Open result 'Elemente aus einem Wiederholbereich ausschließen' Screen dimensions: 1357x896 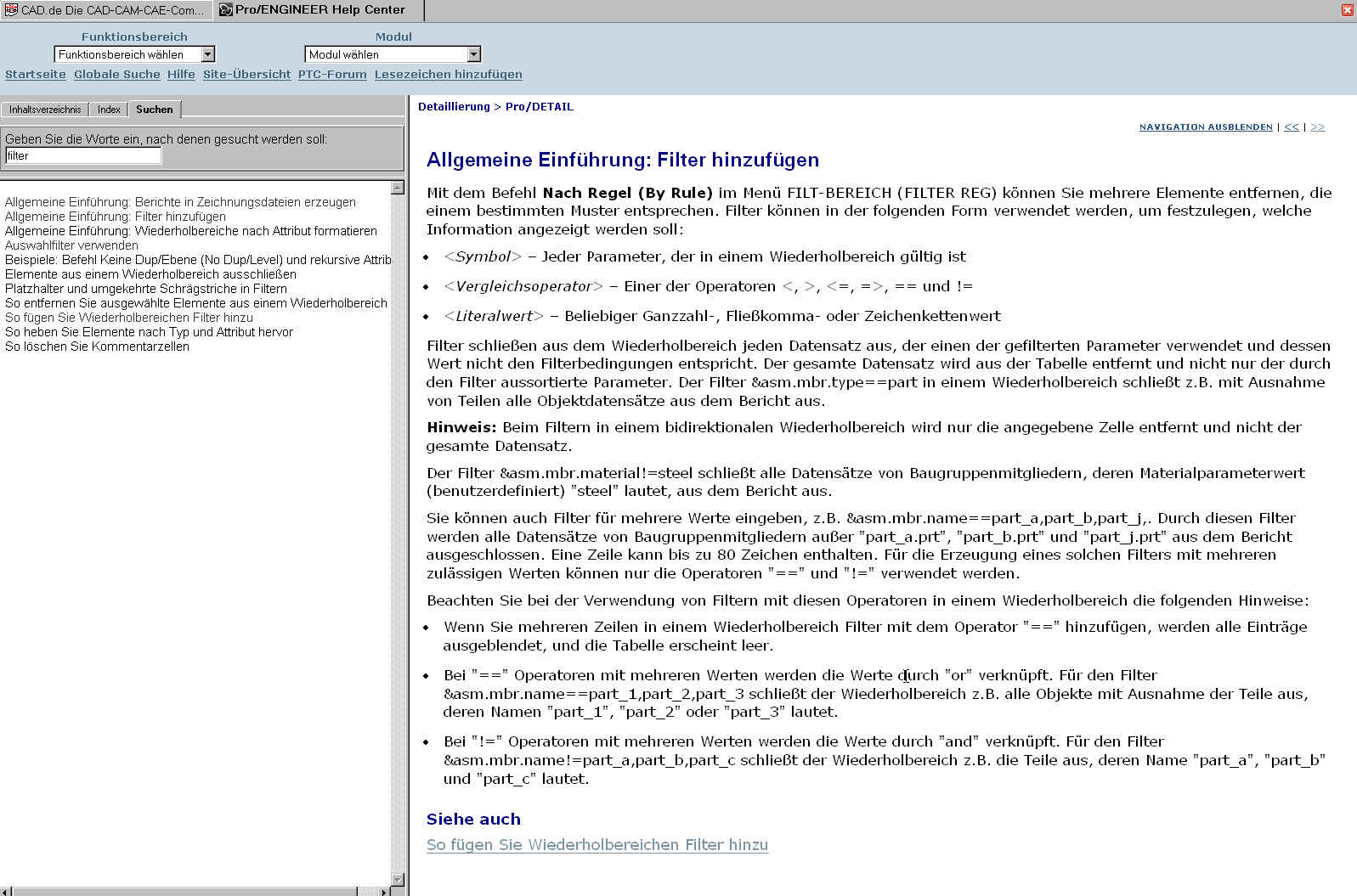150,274
